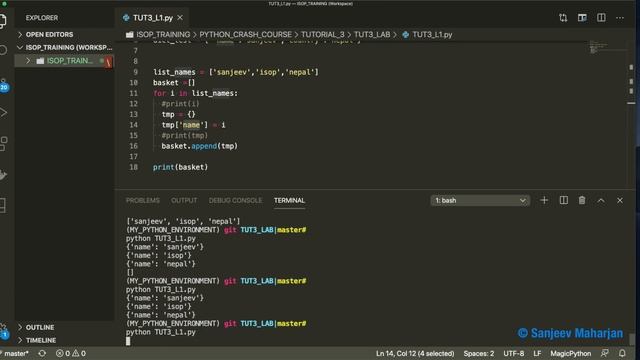Expand the OPEN EDITORS section
This screenshot has width=640, height=360.
tap(49, 35)
